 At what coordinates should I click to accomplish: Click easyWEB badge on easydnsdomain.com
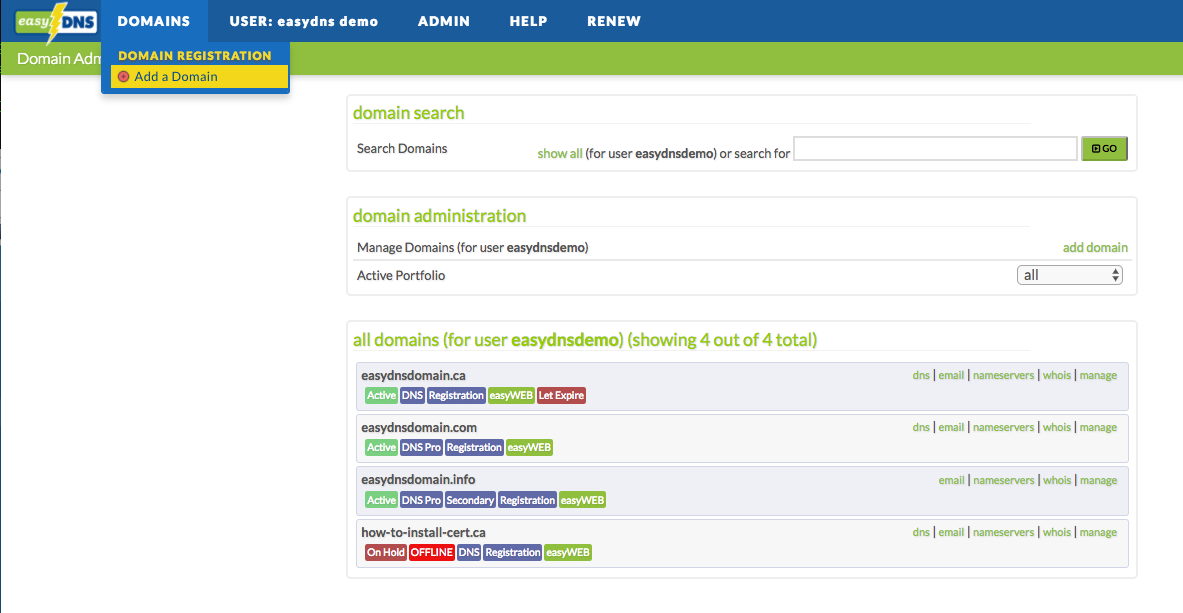pos(530,448)
